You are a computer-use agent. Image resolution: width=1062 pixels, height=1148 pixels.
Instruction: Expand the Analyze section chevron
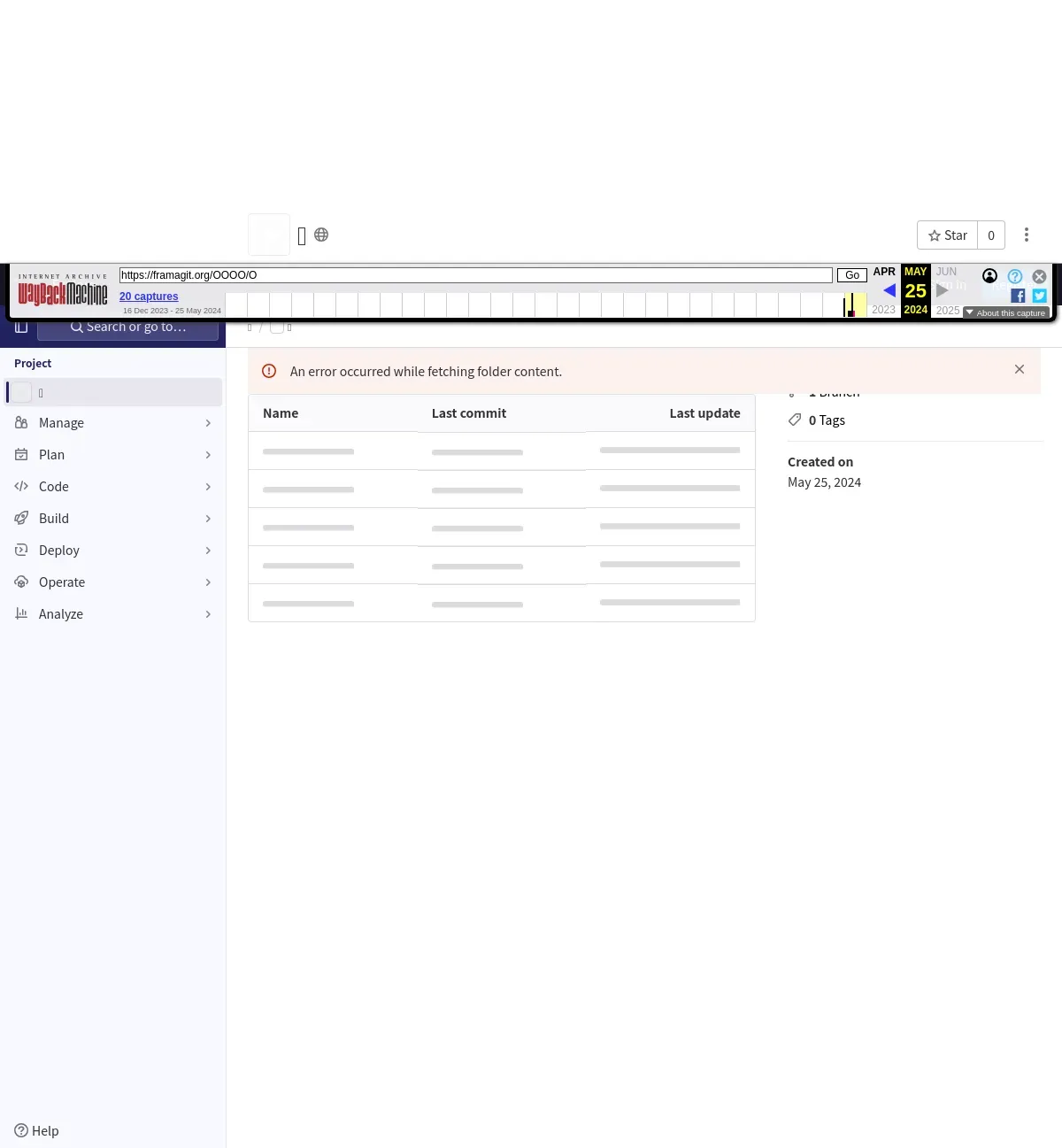pos(208,614)
